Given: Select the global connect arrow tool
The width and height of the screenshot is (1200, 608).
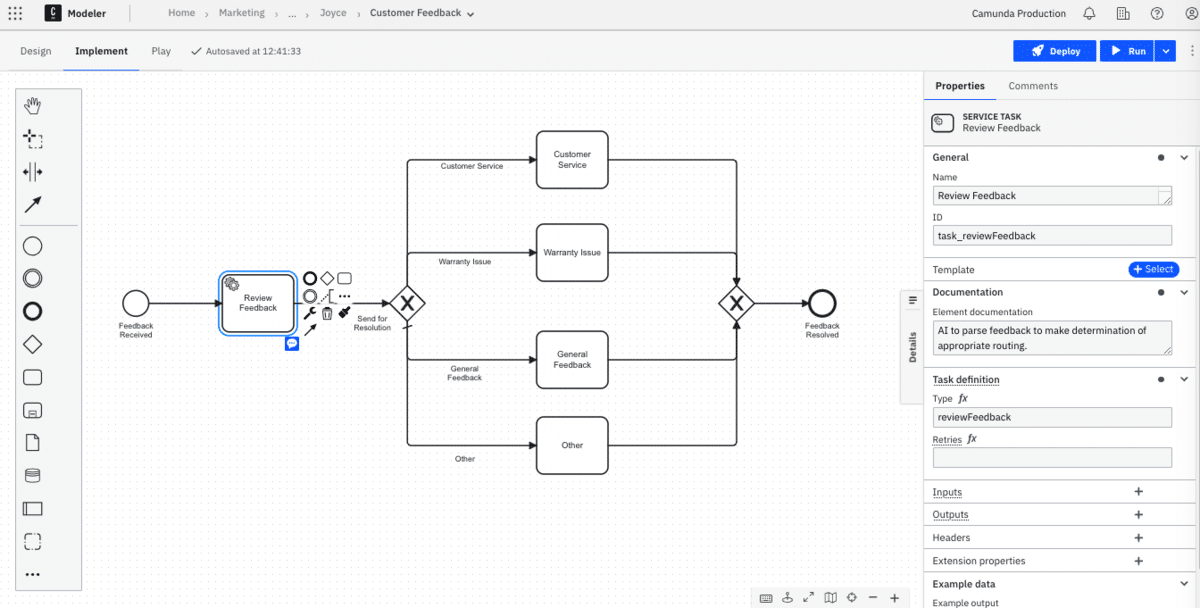Looking at the screenshot, I should [32, 205].
